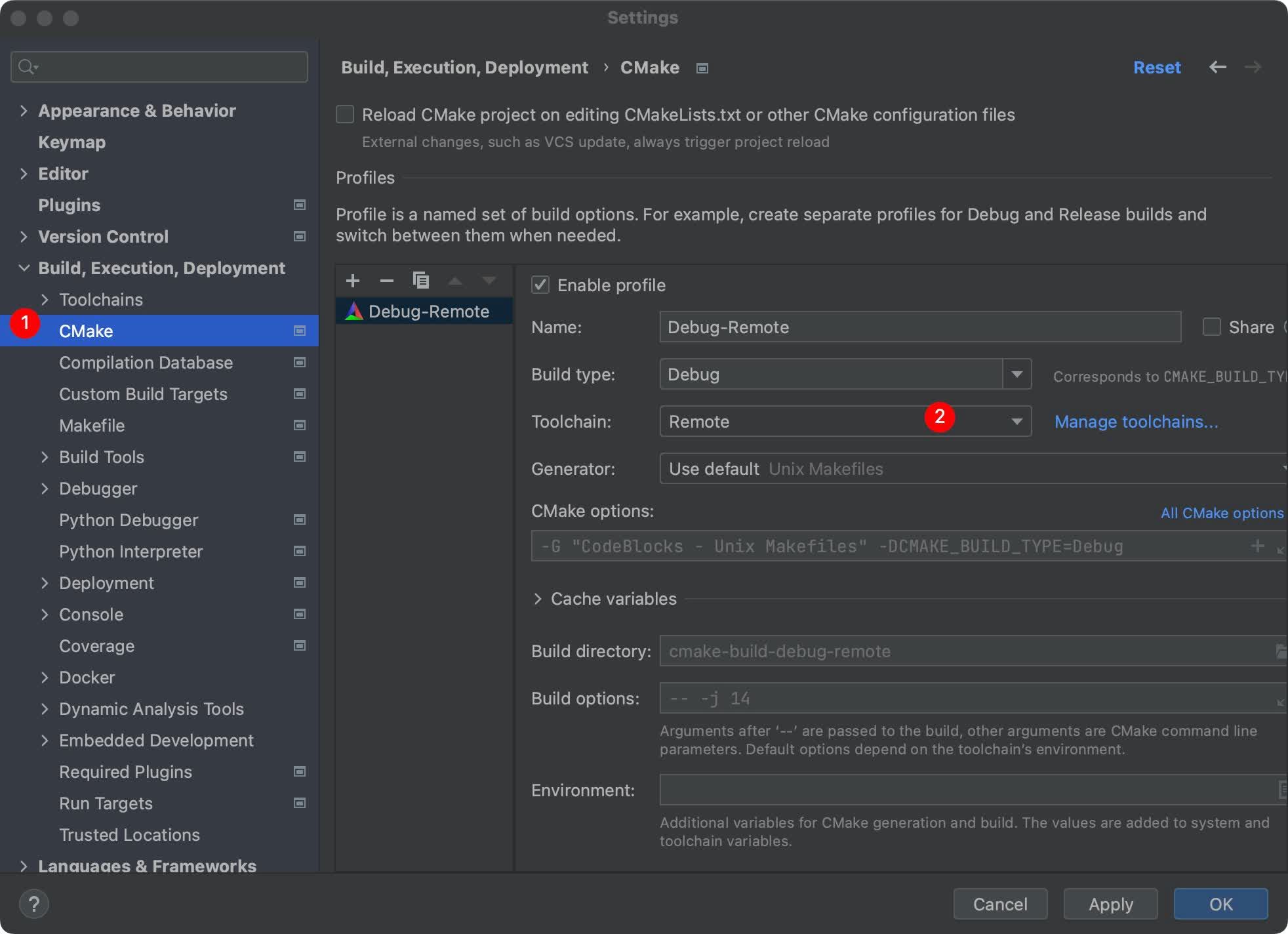
Task: Copy the selected CMake profile
Action: click(x=421, y=281)
